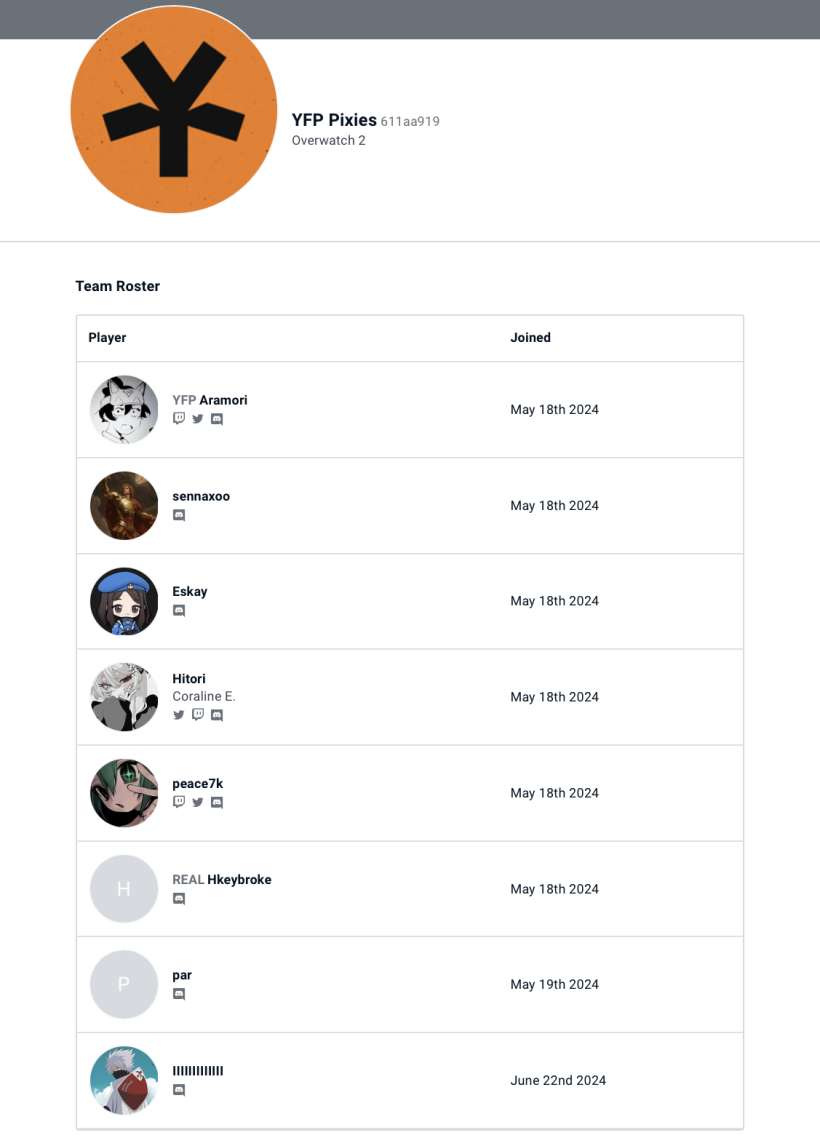This screenshot has width=820, height=1138.
Task: Open peace7k's Twitch icon
Action: click(179, 802)
